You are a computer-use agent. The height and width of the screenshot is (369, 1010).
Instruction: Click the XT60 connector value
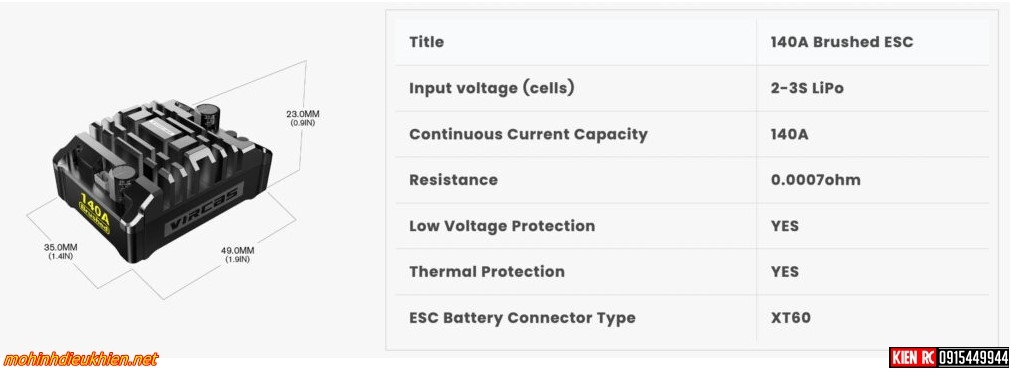(790, 317)
